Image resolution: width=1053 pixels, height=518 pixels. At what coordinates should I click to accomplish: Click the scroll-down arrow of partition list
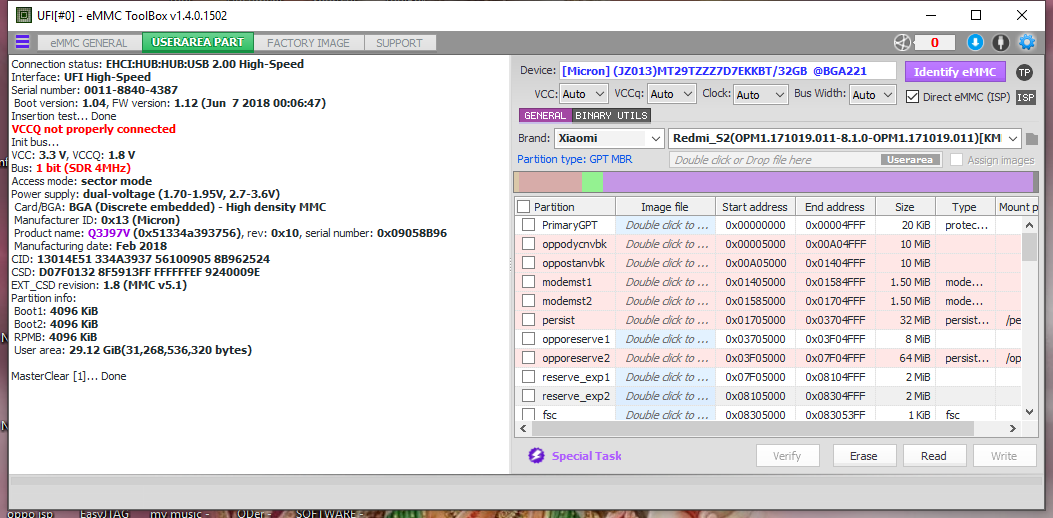(x=1028, y=411)
